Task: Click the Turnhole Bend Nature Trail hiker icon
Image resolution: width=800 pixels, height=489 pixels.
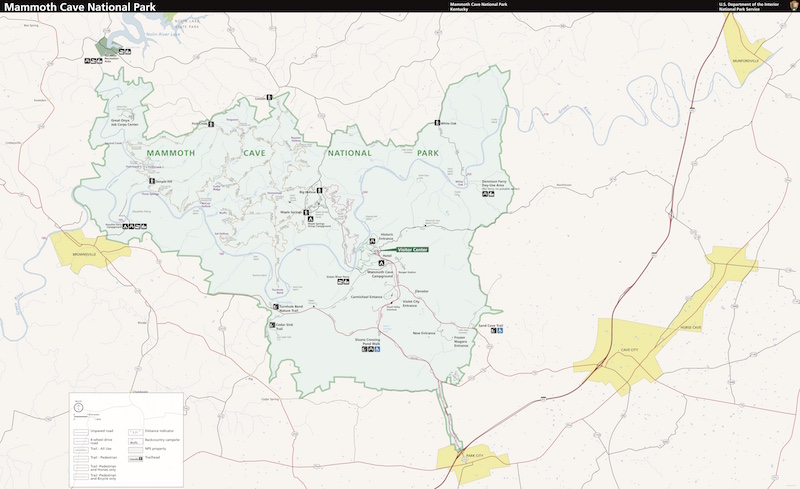Action: 276,307
